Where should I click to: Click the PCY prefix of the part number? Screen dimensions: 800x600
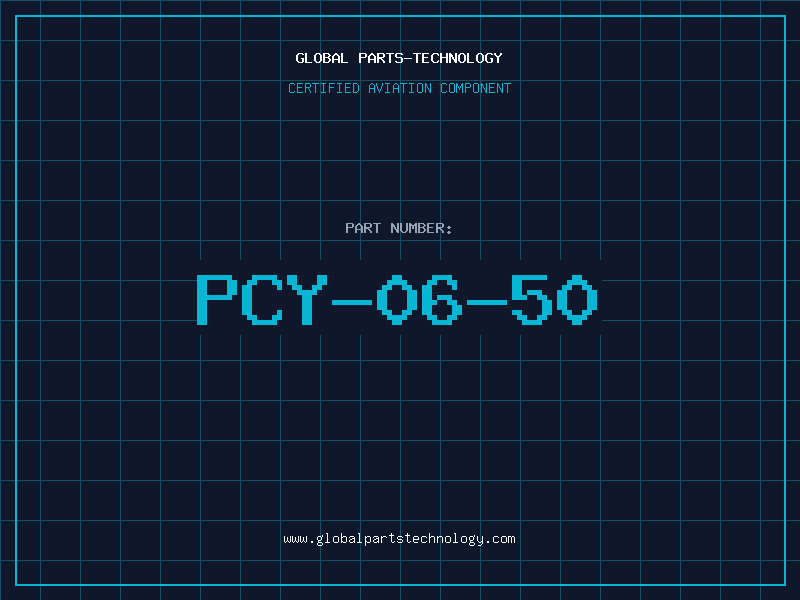click(262, 299)
